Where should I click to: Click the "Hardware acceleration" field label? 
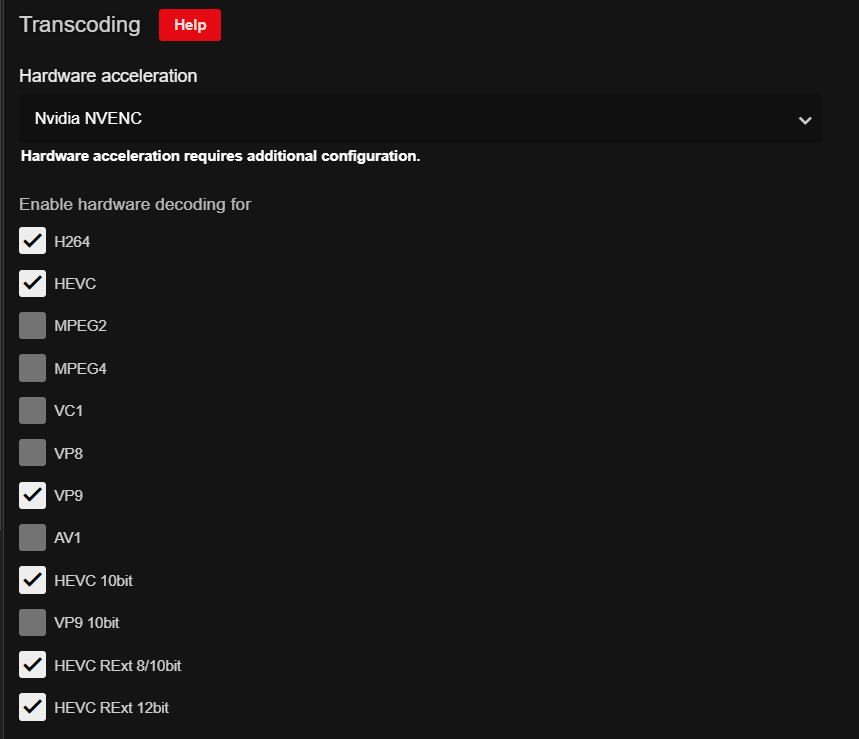tap(108, 76)
